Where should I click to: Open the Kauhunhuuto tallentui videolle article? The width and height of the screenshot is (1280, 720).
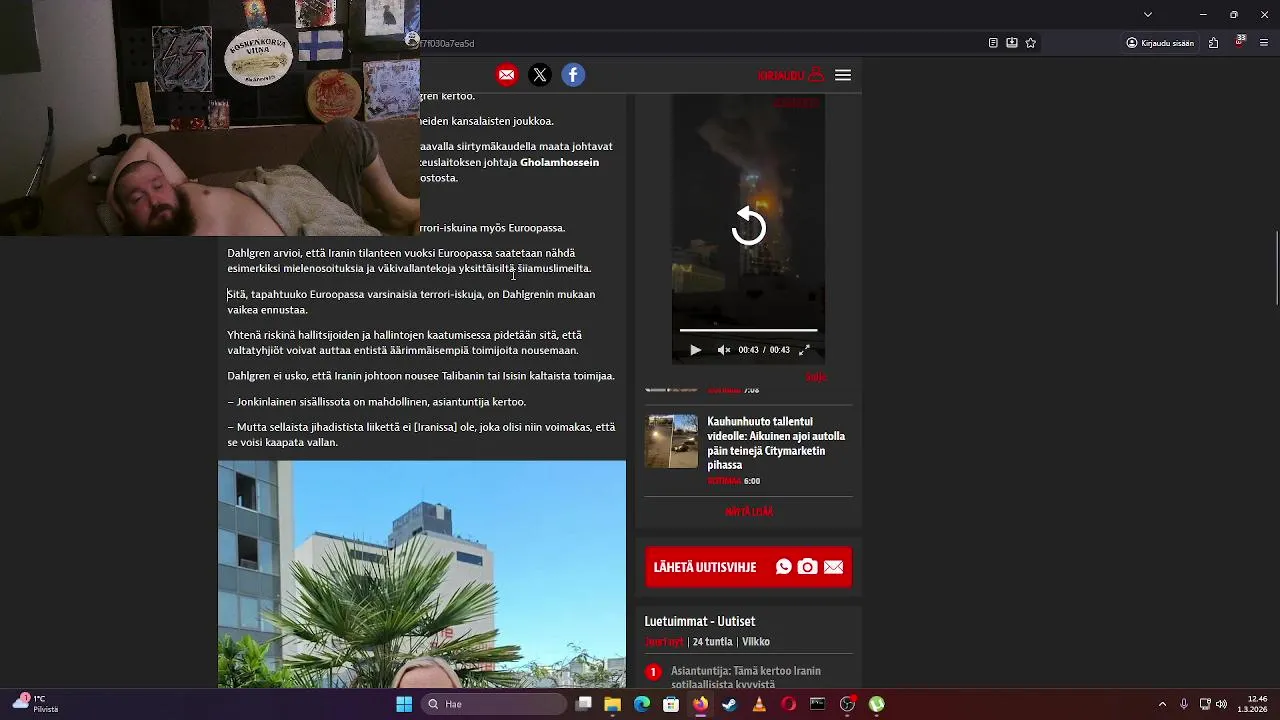click(776, 443)
